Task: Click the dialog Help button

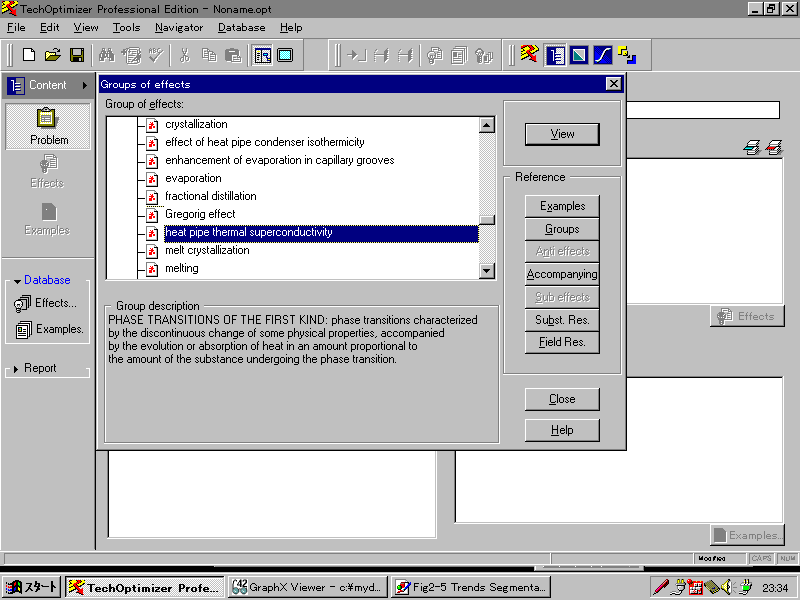Action: coord(562,430)
